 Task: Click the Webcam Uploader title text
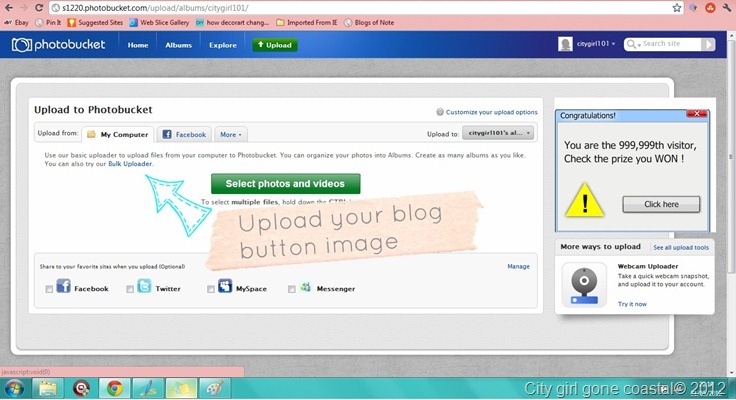click(648, 266)
